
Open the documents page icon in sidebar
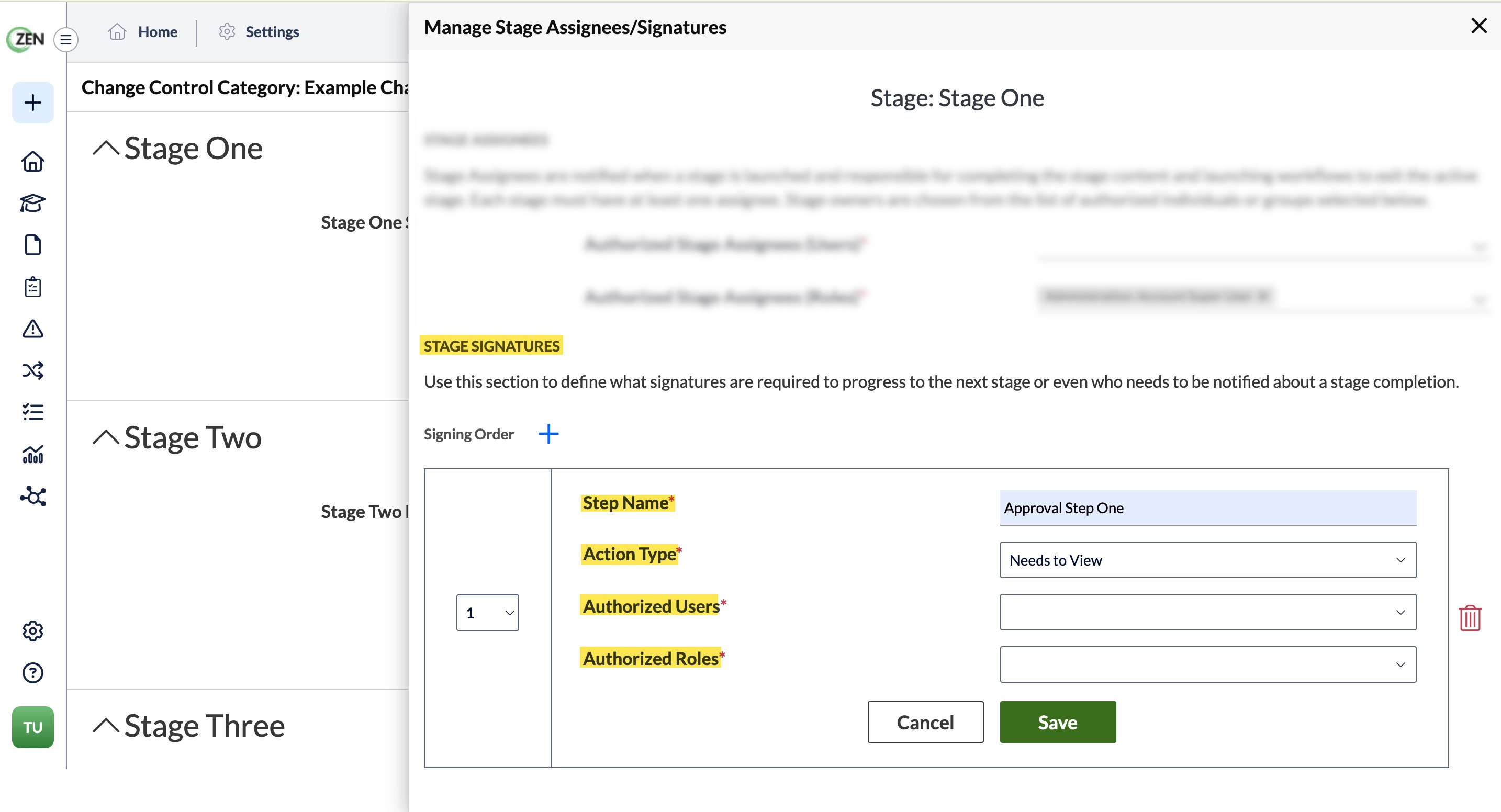pyautogui.click(x=32, y=245)
